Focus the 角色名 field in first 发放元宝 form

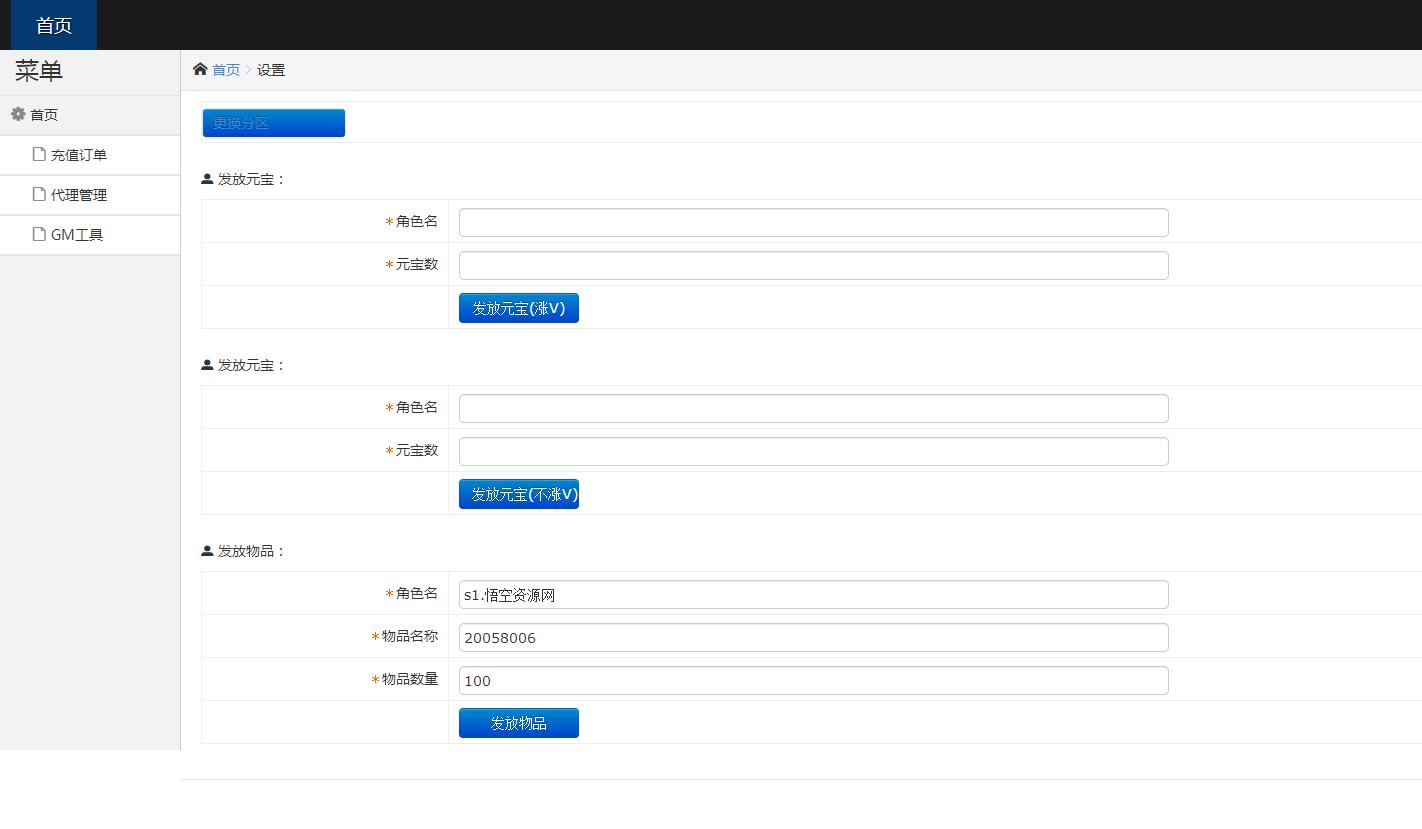coord(813,222)
